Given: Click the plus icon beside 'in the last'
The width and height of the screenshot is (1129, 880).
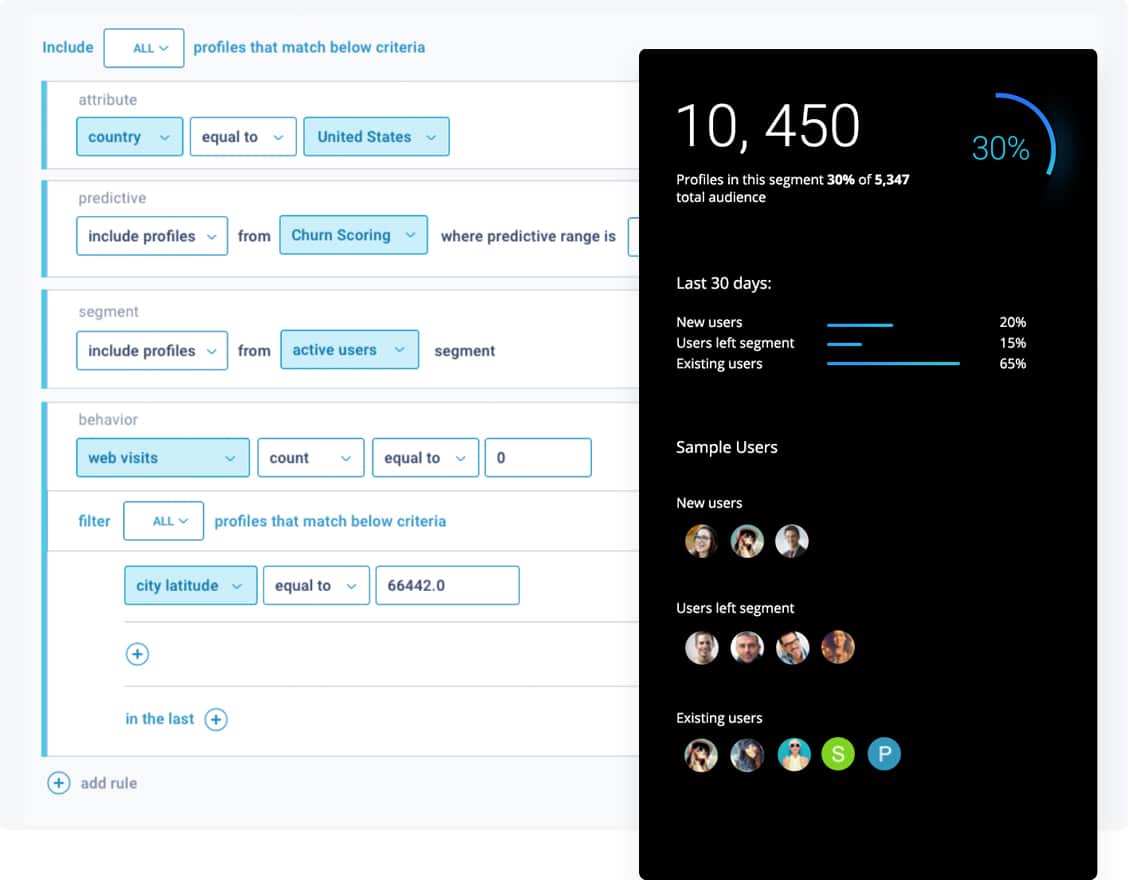Looking at the screenshot, I should (x=216, y=719).
